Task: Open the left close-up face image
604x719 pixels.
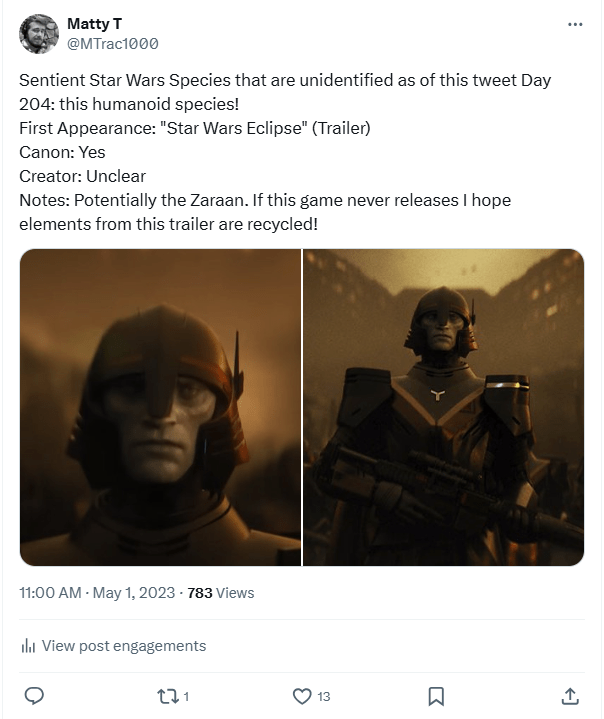Action: [x=160, y=407]
